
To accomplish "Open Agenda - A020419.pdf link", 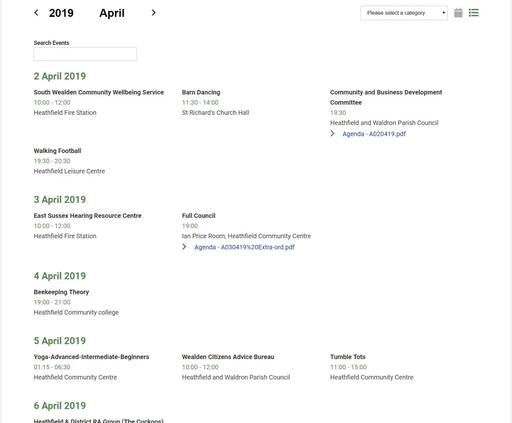I will coord(374,134).
